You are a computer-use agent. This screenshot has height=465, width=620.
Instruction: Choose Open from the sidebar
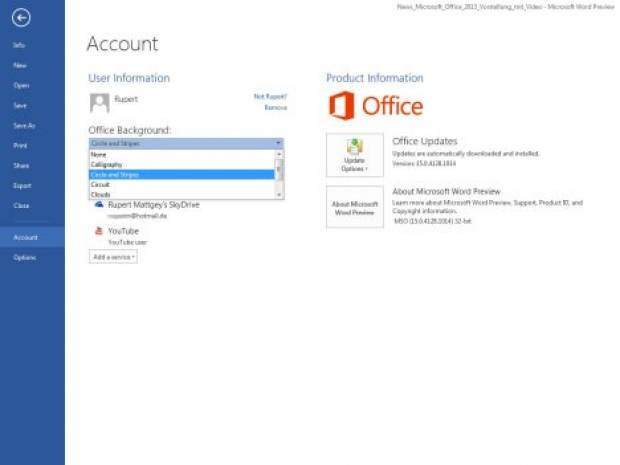[21, 85]
